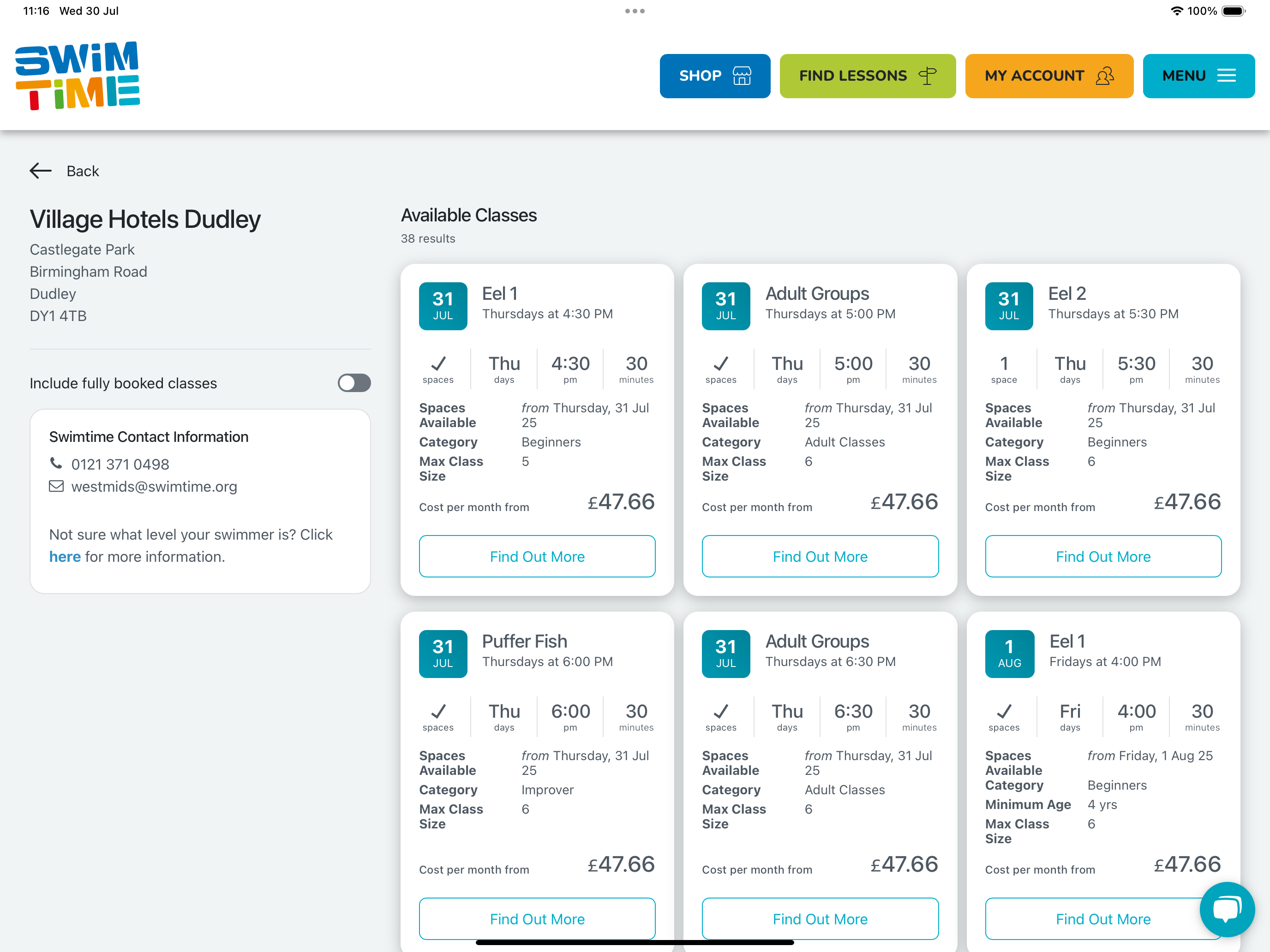The height and width of the screenshot is (952, 1270).
Task: Click the 31 JUL date badge on Eel 1
Action: coord(443,306)
